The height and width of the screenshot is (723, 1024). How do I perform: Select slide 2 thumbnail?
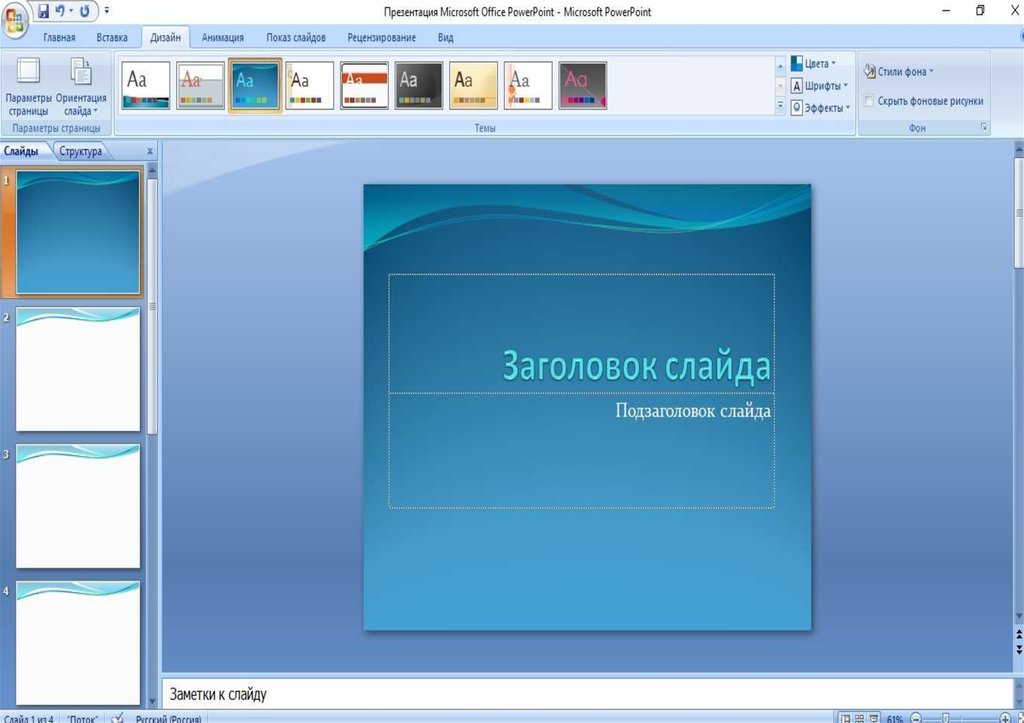78,370
